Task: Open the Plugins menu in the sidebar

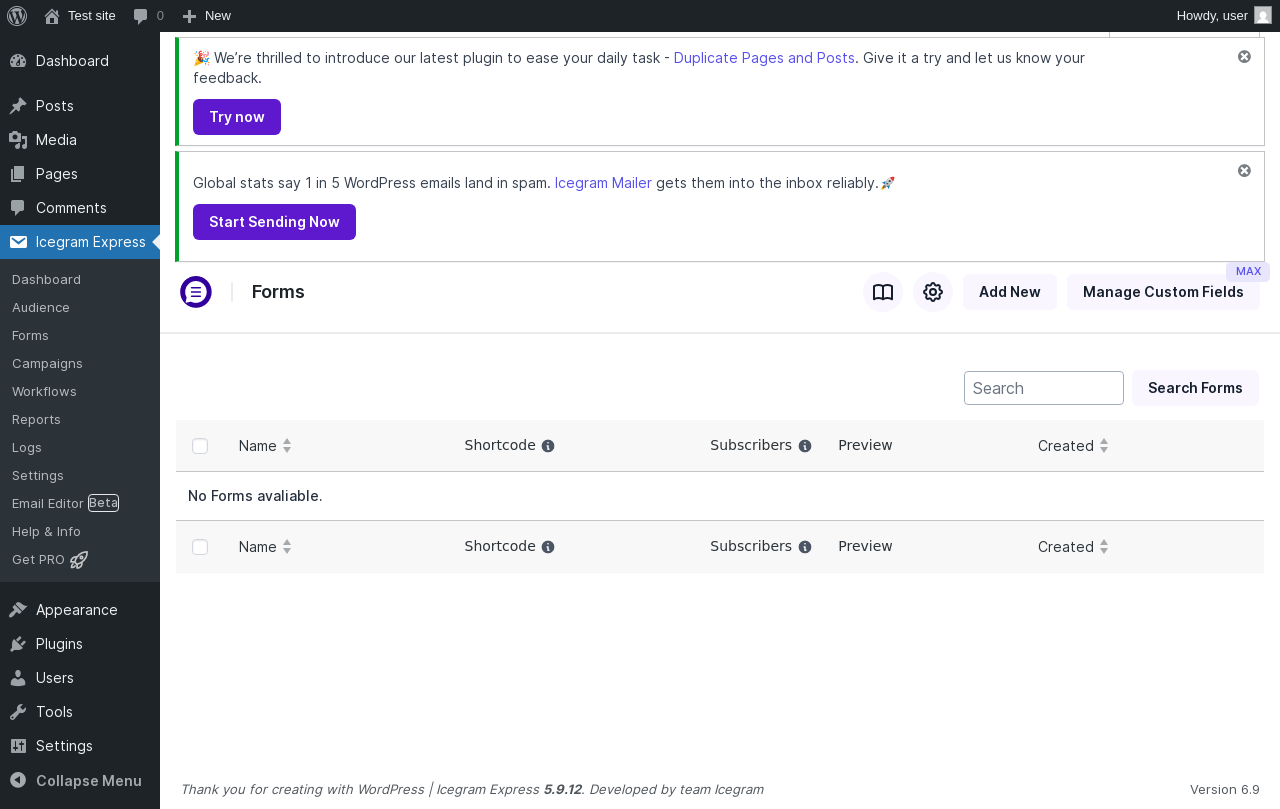Action: click(x=59, y=644)
